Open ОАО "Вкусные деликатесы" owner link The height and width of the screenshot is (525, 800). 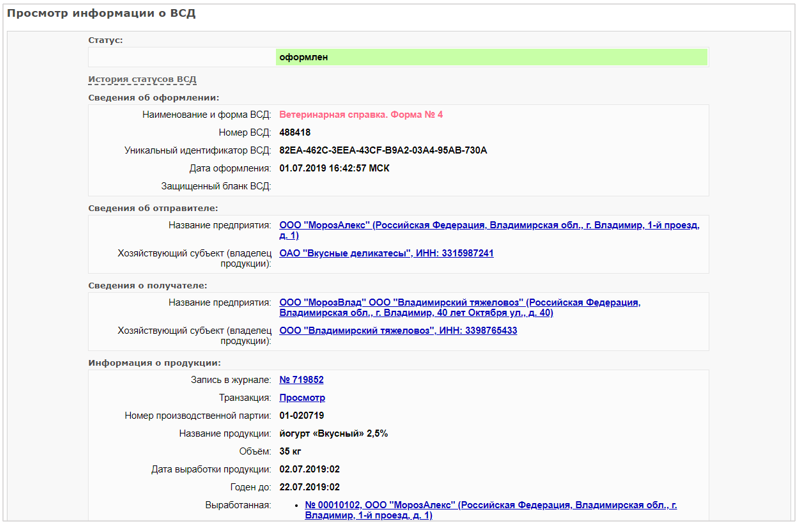tap(386, 253)
